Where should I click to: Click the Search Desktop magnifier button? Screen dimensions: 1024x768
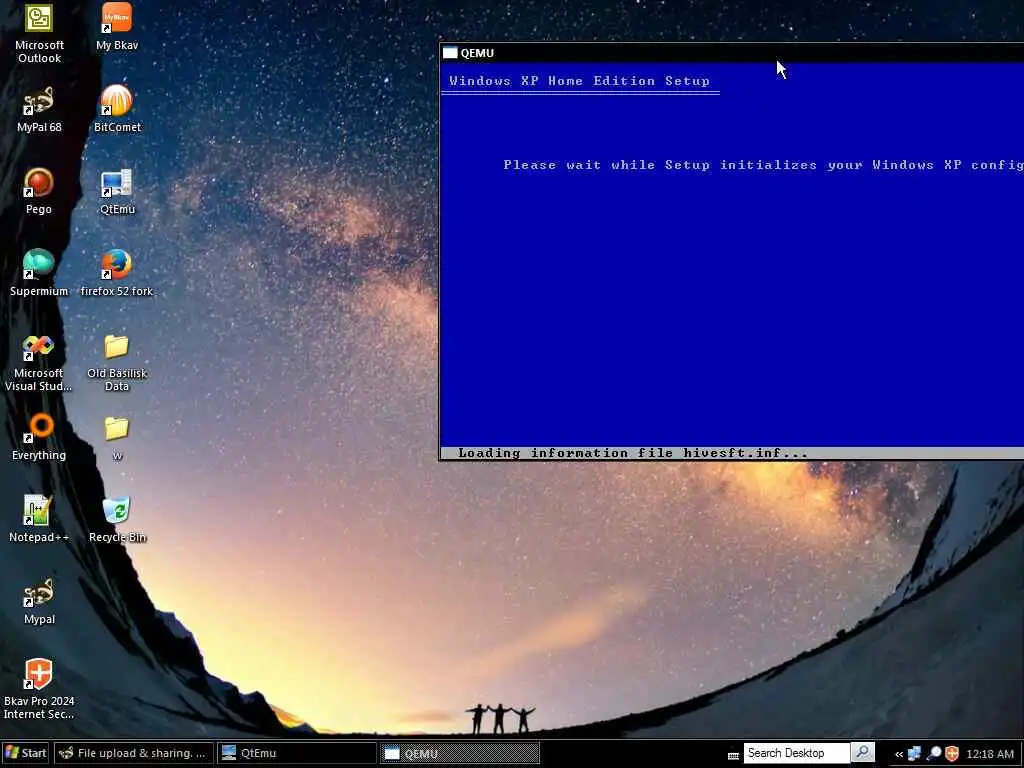[863, 752]
